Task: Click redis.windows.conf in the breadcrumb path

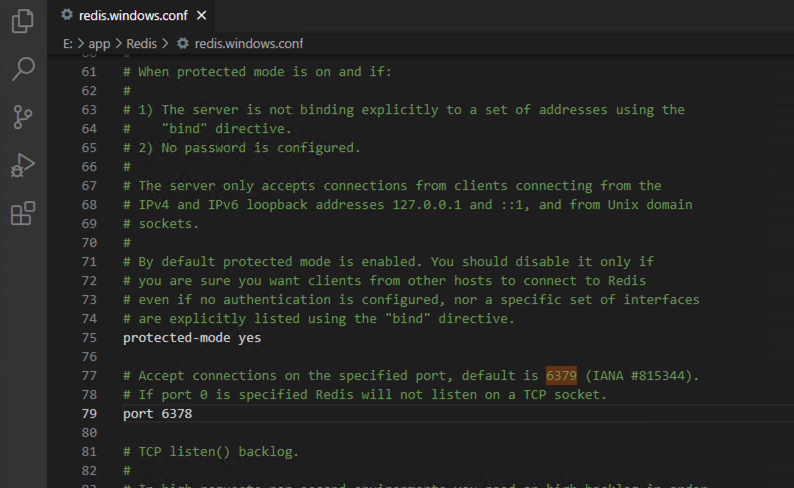Action: coord(248,44)
